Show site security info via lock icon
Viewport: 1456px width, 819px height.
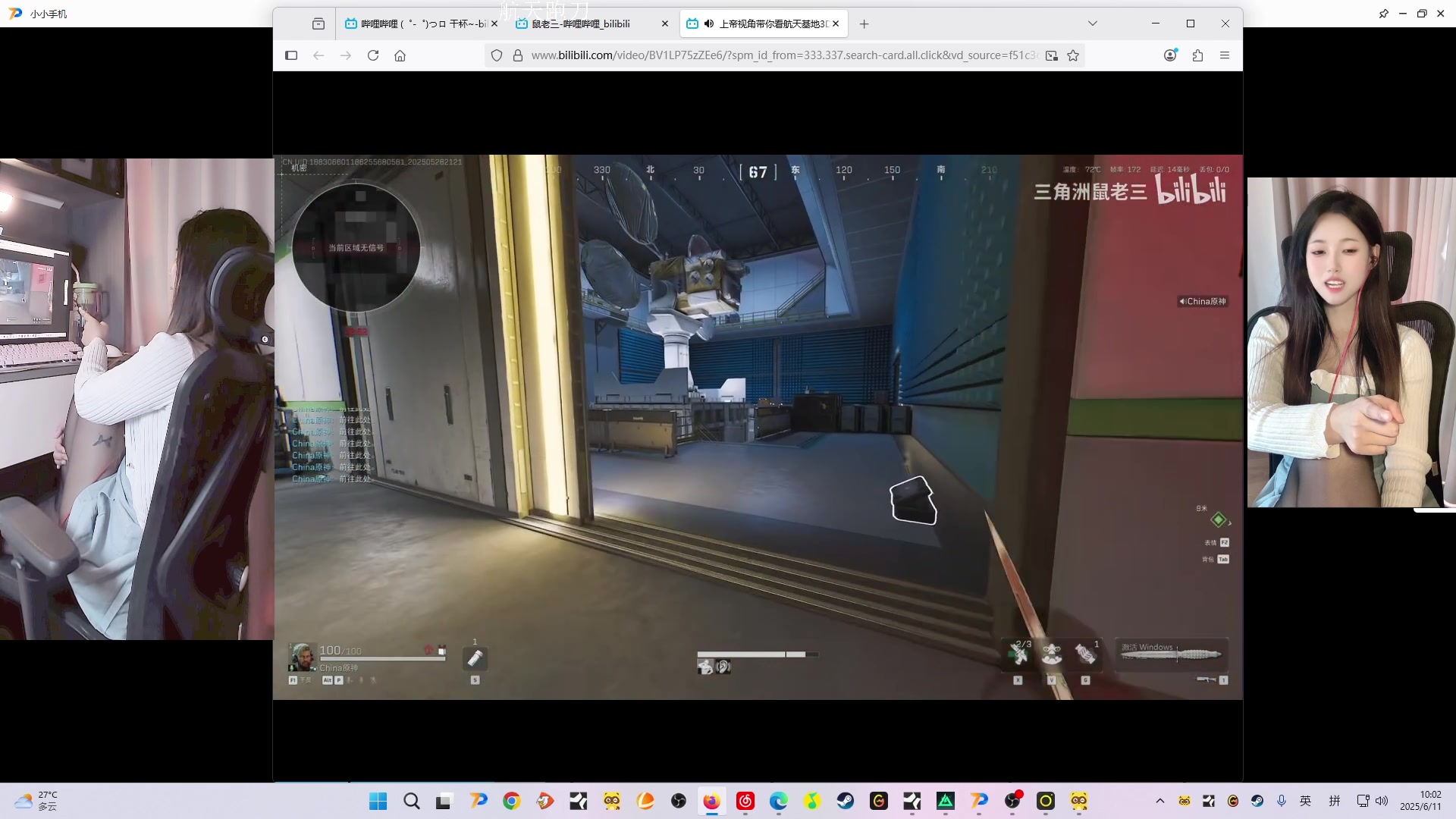(518, 55)
